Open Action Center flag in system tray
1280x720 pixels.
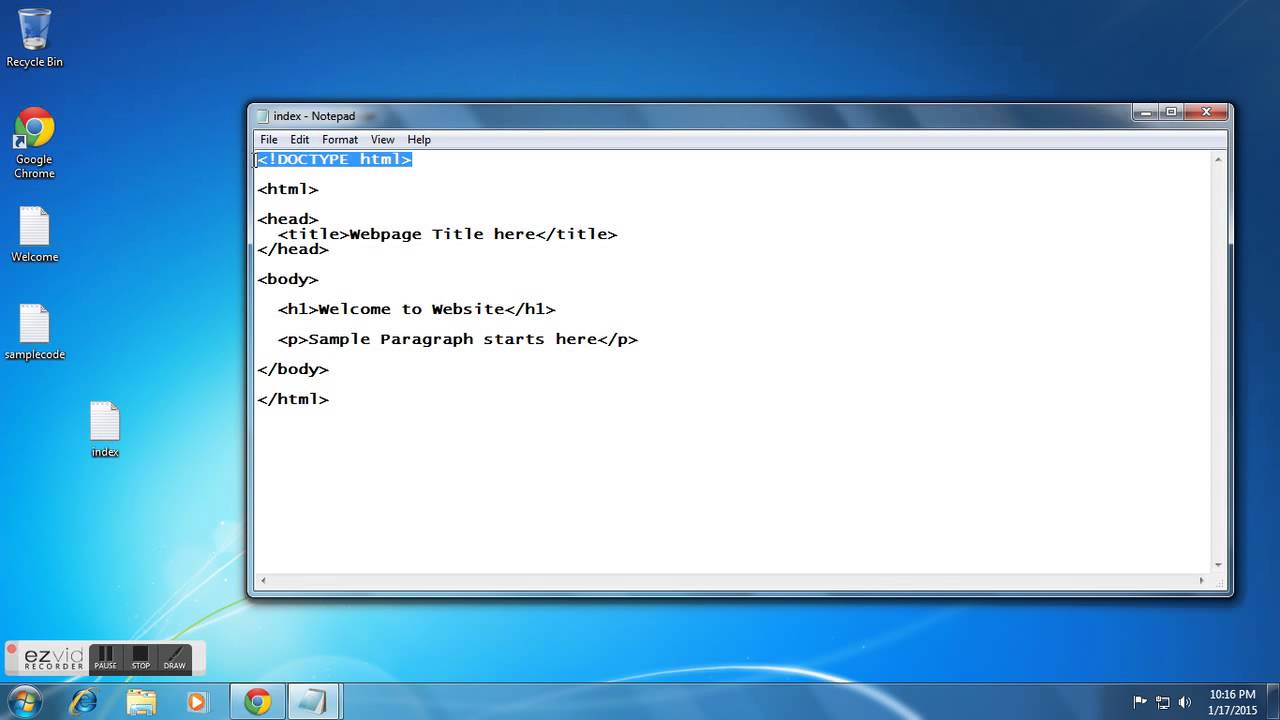1140,702
